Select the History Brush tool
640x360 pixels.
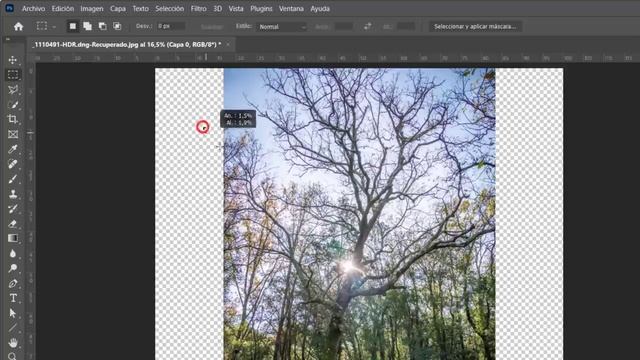point(13,209)
